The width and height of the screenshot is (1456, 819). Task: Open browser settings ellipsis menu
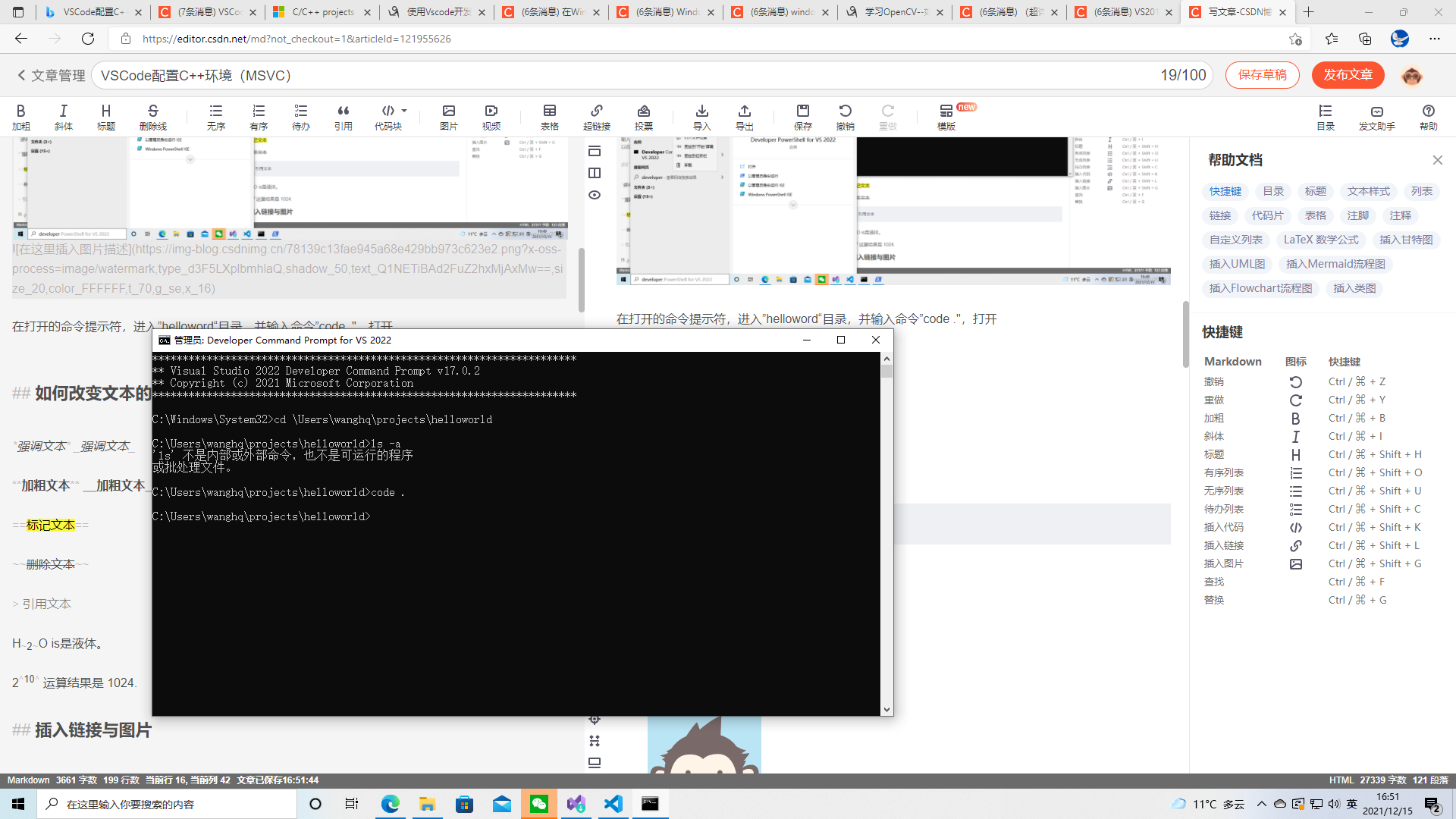pyautogui.click(x=1435, y=39)
